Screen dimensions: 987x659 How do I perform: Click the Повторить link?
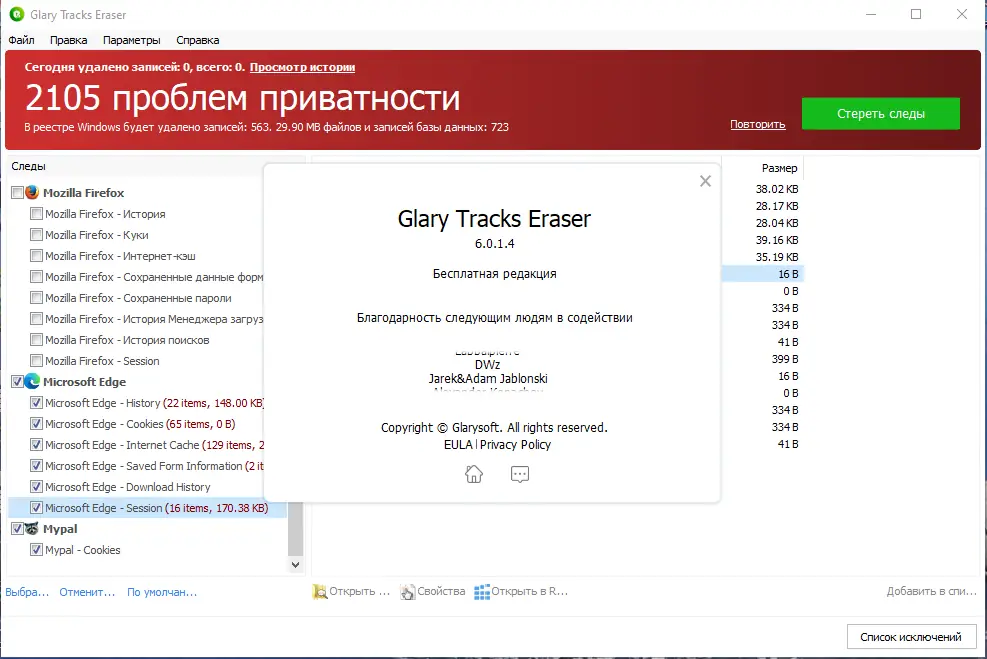(758, 125)
